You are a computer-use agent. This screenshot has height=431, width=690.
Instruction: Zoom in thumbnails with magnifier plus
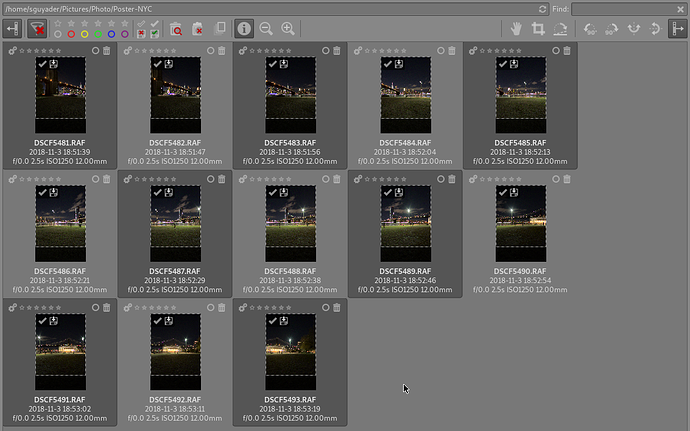pyautogui.click(x=288, y=29)
